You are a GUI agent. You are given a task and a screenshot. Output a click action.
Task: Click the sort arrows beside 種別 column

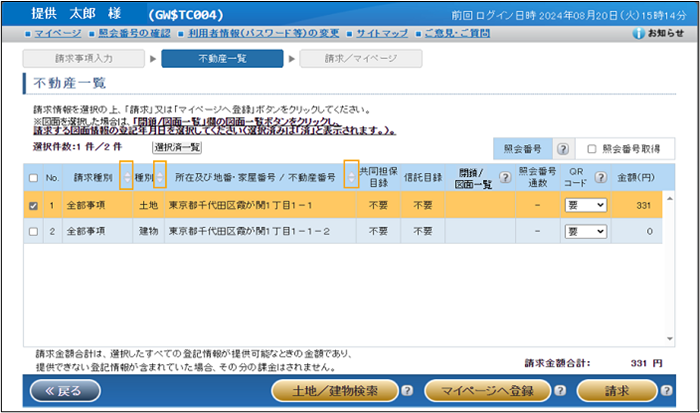tap(160, 177)
